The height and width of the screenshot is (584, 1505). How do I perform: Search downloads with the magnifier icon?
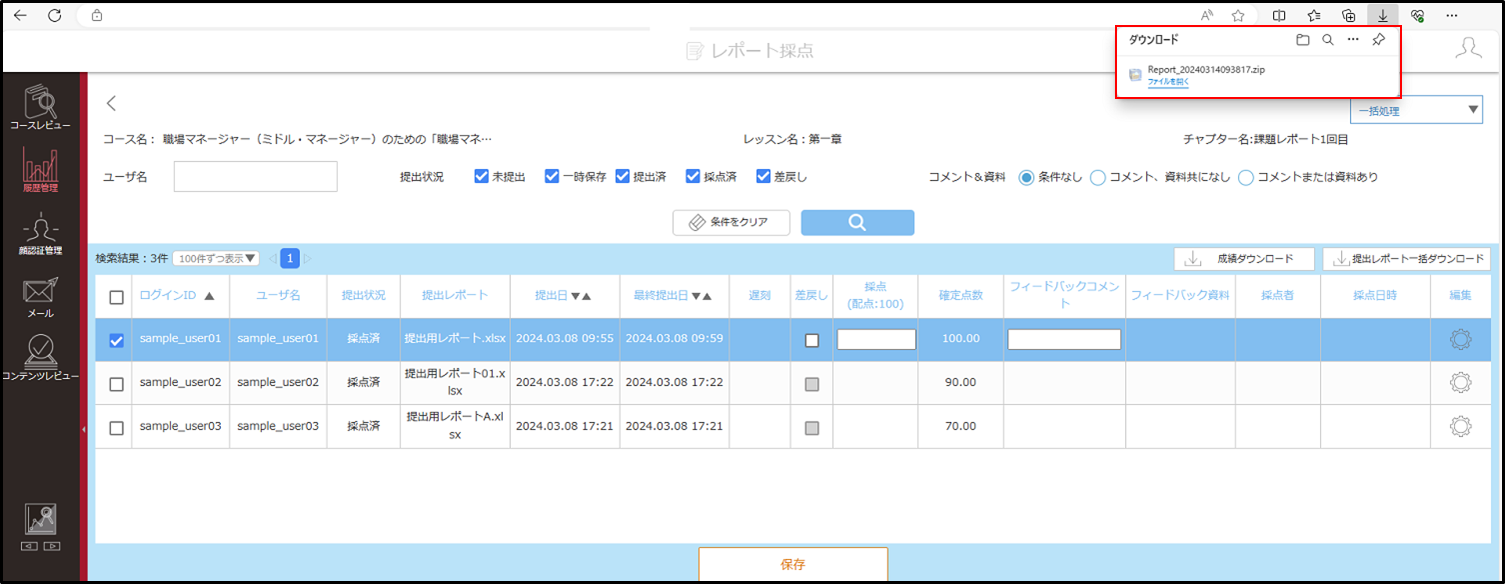pyautogui.click(x=1327, y=40)
